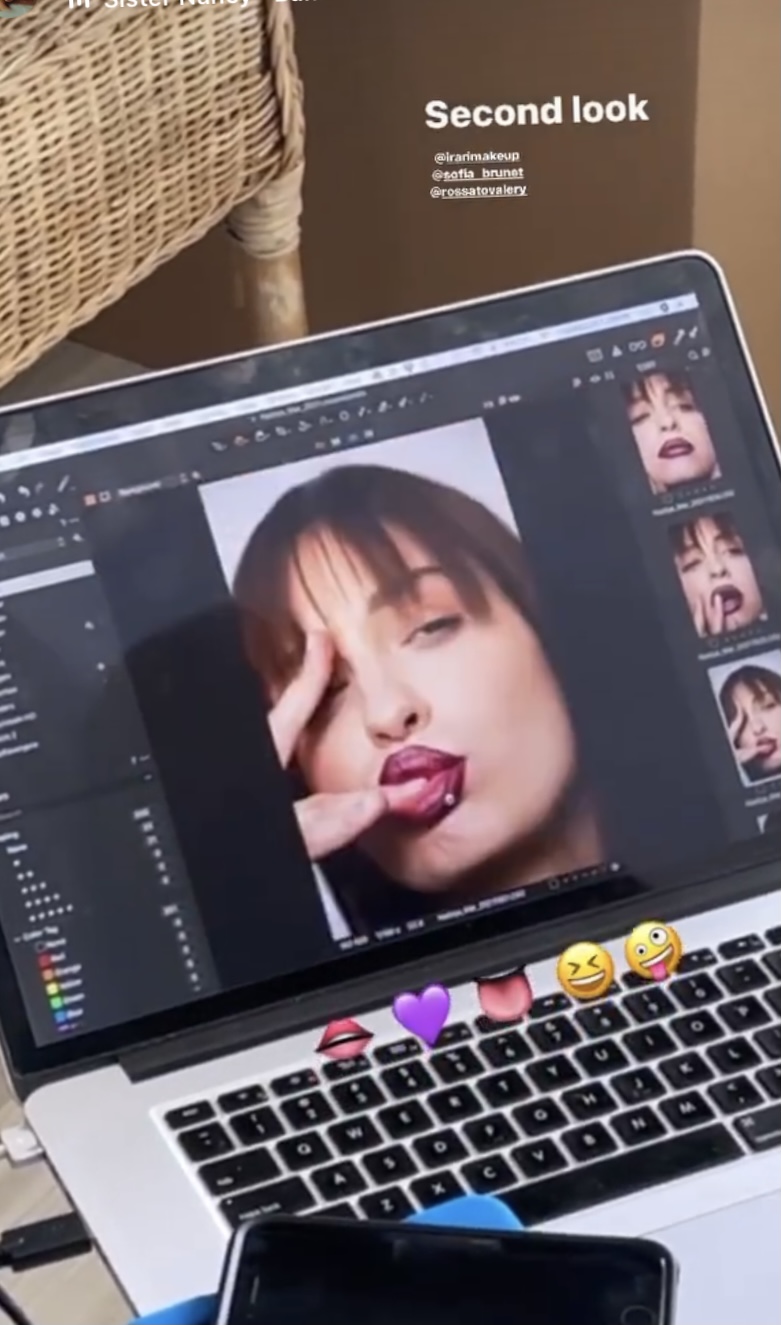Image resolution: width=781 pixels, height=1325 pixels.
Task: Click the exposure warning triangle icon
Action: pyautogui.click(x=616, y=351)
